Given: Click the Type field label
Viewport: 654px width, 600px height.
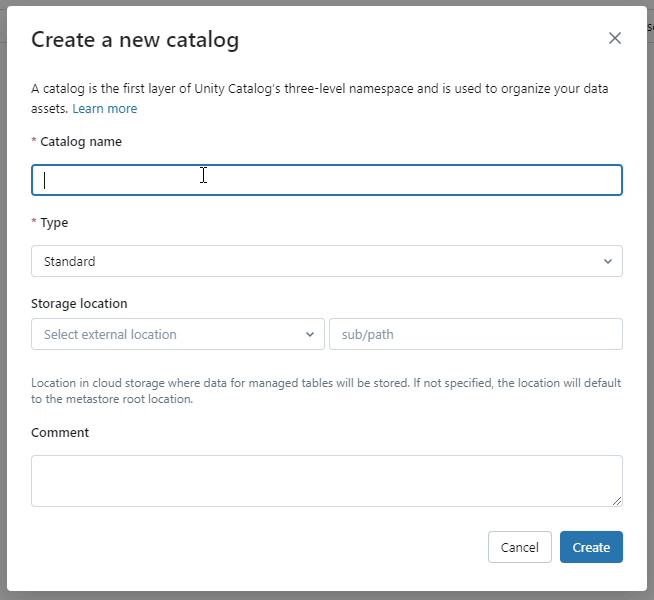Looking at the screenshot, I should (x=54, y=223).
